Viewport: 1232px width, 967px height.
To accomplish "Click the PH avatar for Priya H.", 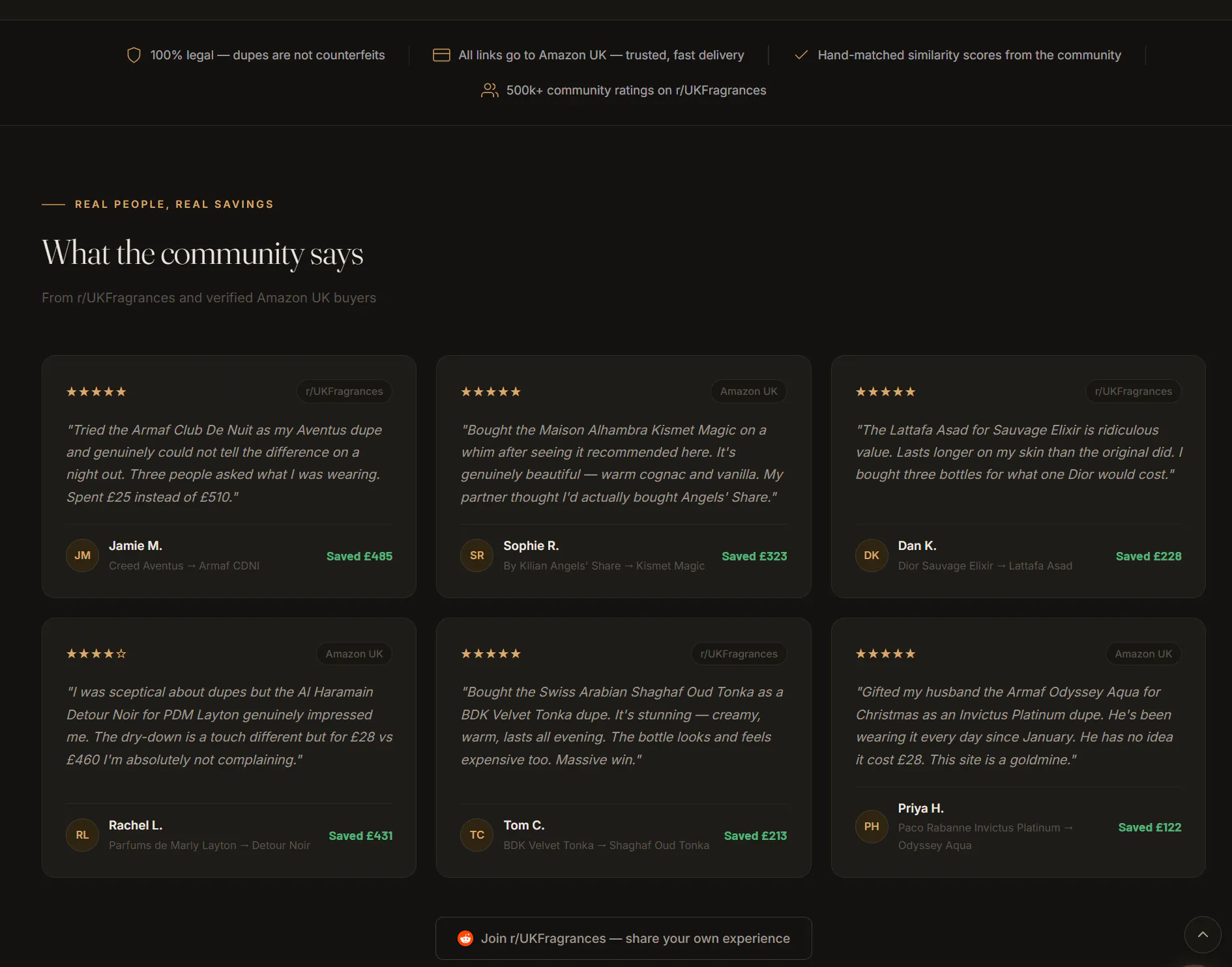I will [x=872, y=827].
